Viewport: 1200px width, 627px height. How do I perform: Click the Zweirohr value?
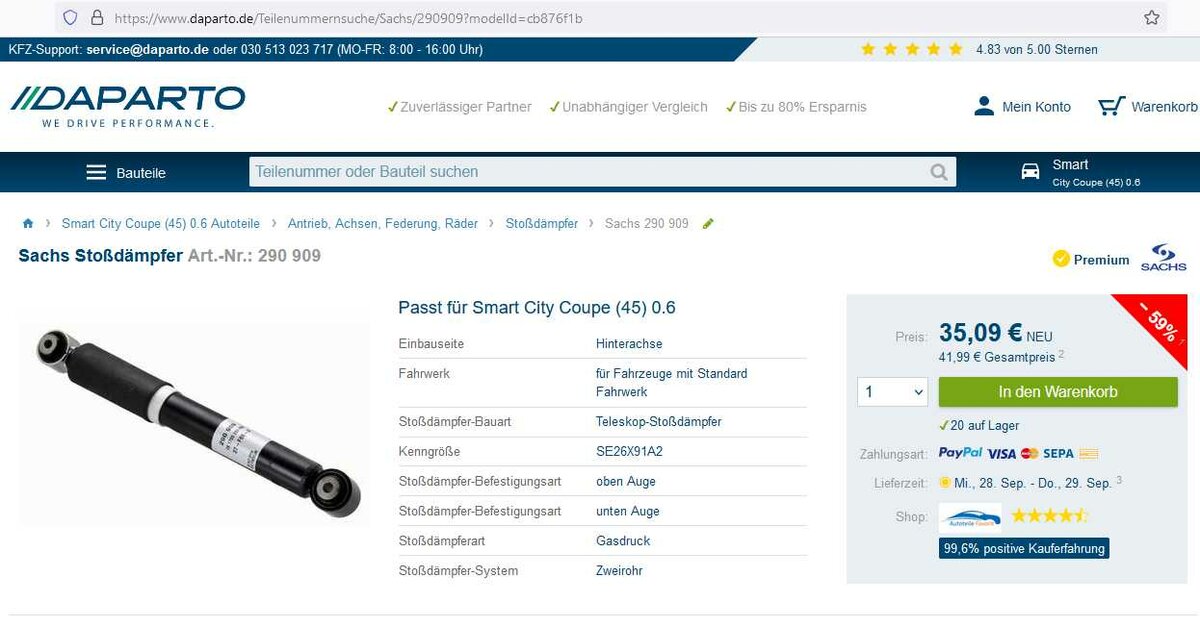619,571
